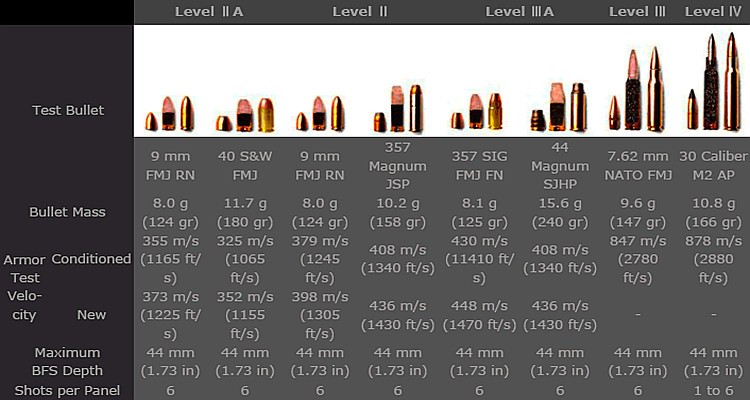
Task: Click the Maximum BFS Depth row label
Action: pos(67,362)
